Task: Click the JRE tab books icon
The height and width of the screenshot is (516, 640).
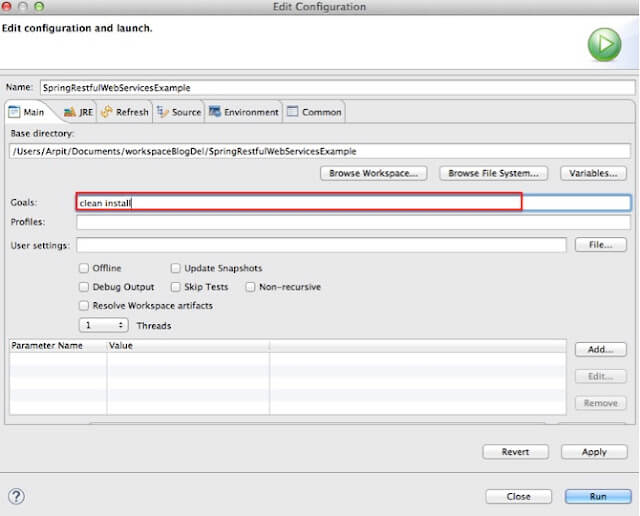Action: coord(70,112)
